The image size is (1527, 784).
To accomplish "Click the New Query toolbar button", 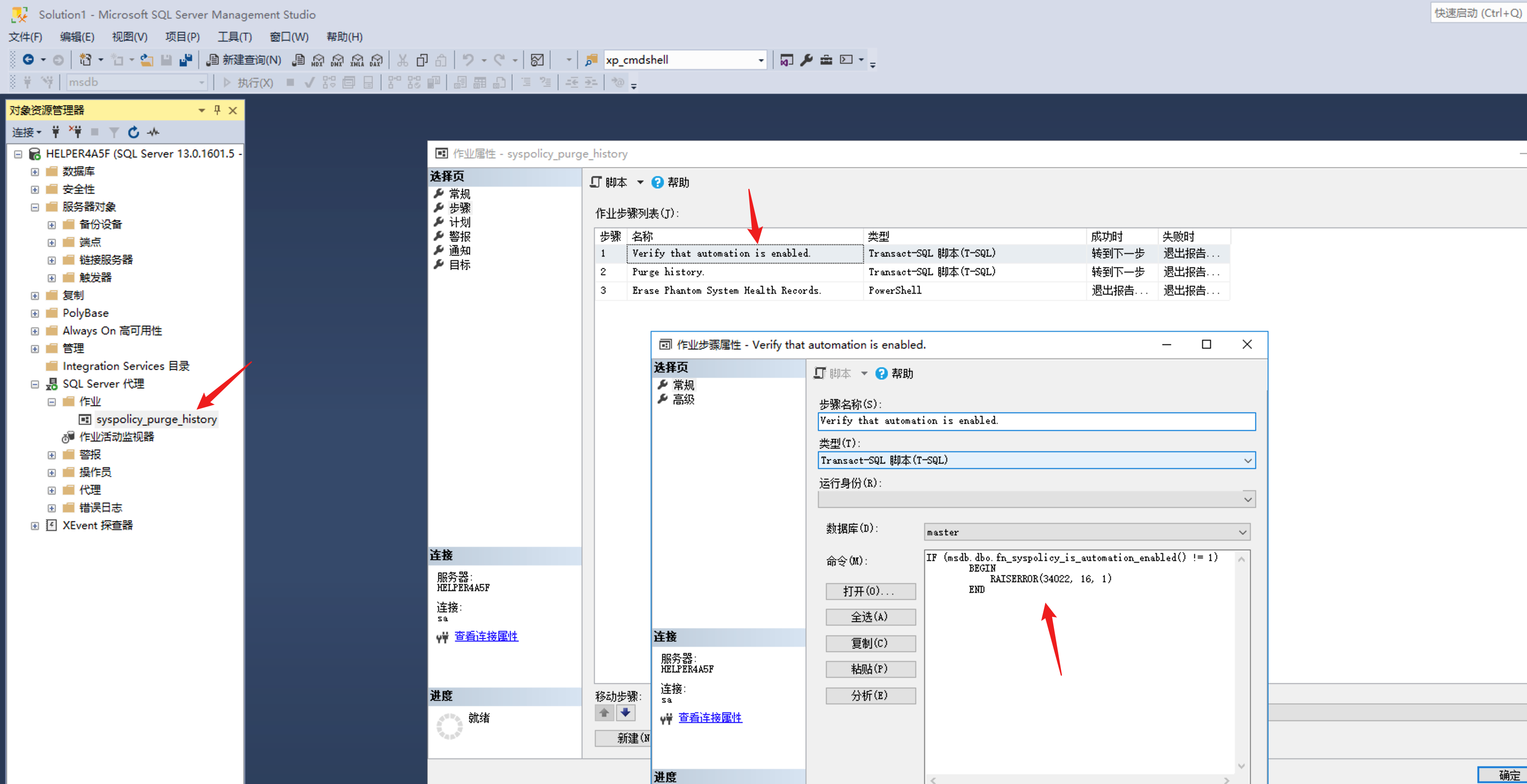I will 244,60.
